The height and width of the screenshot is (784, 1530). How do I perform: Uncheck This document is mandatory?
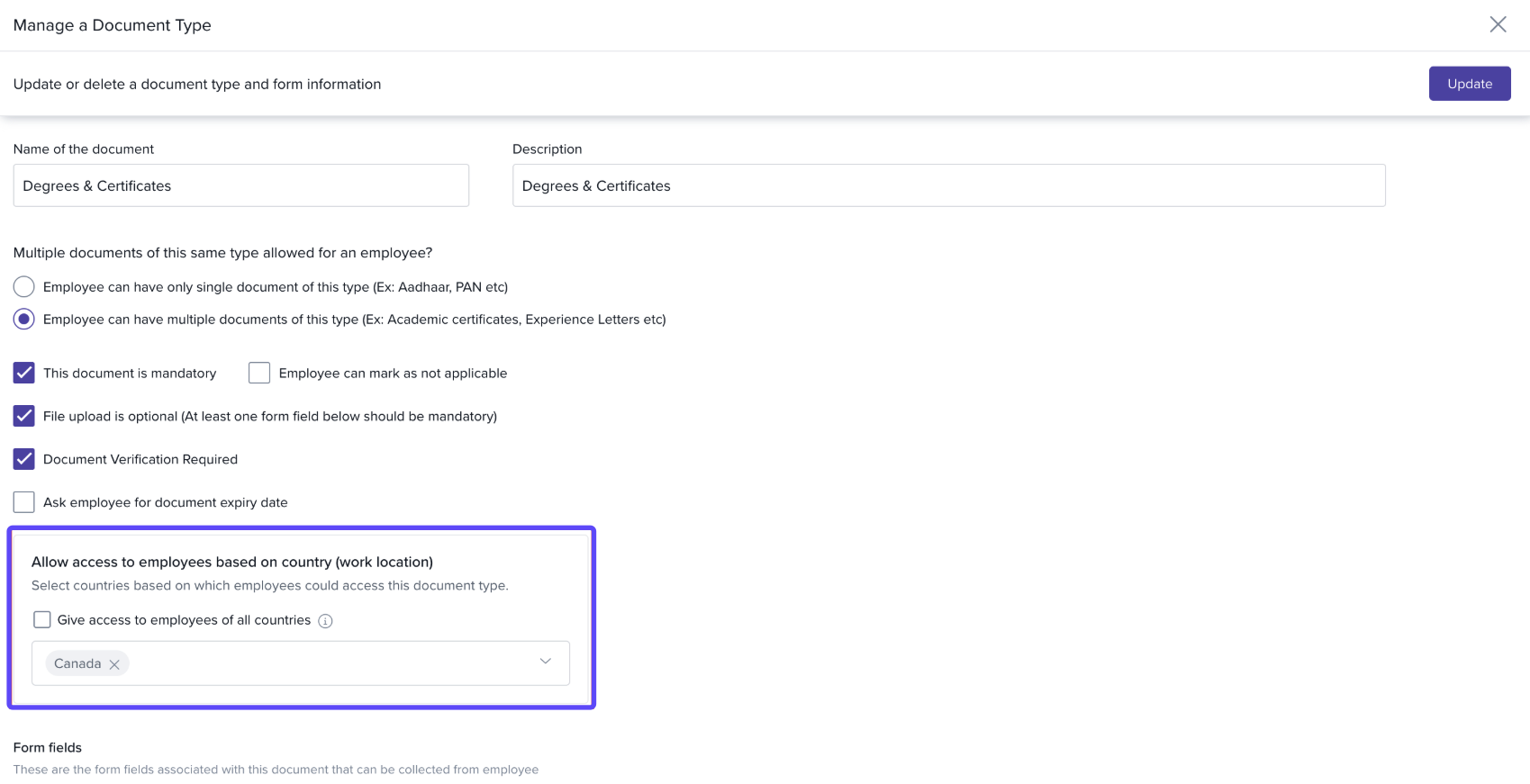point(24,373)
